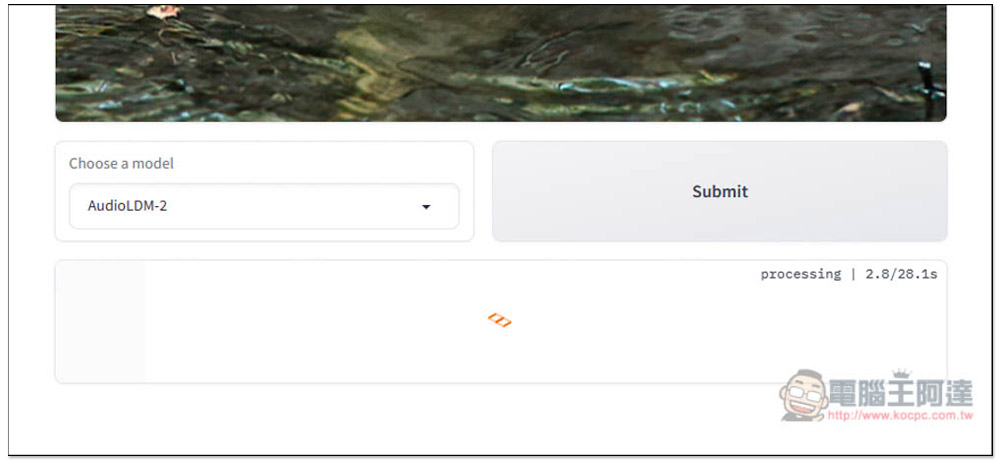Click the 2.8/28.1s progress timer
1000x461 pixels.
pos(901,274)
